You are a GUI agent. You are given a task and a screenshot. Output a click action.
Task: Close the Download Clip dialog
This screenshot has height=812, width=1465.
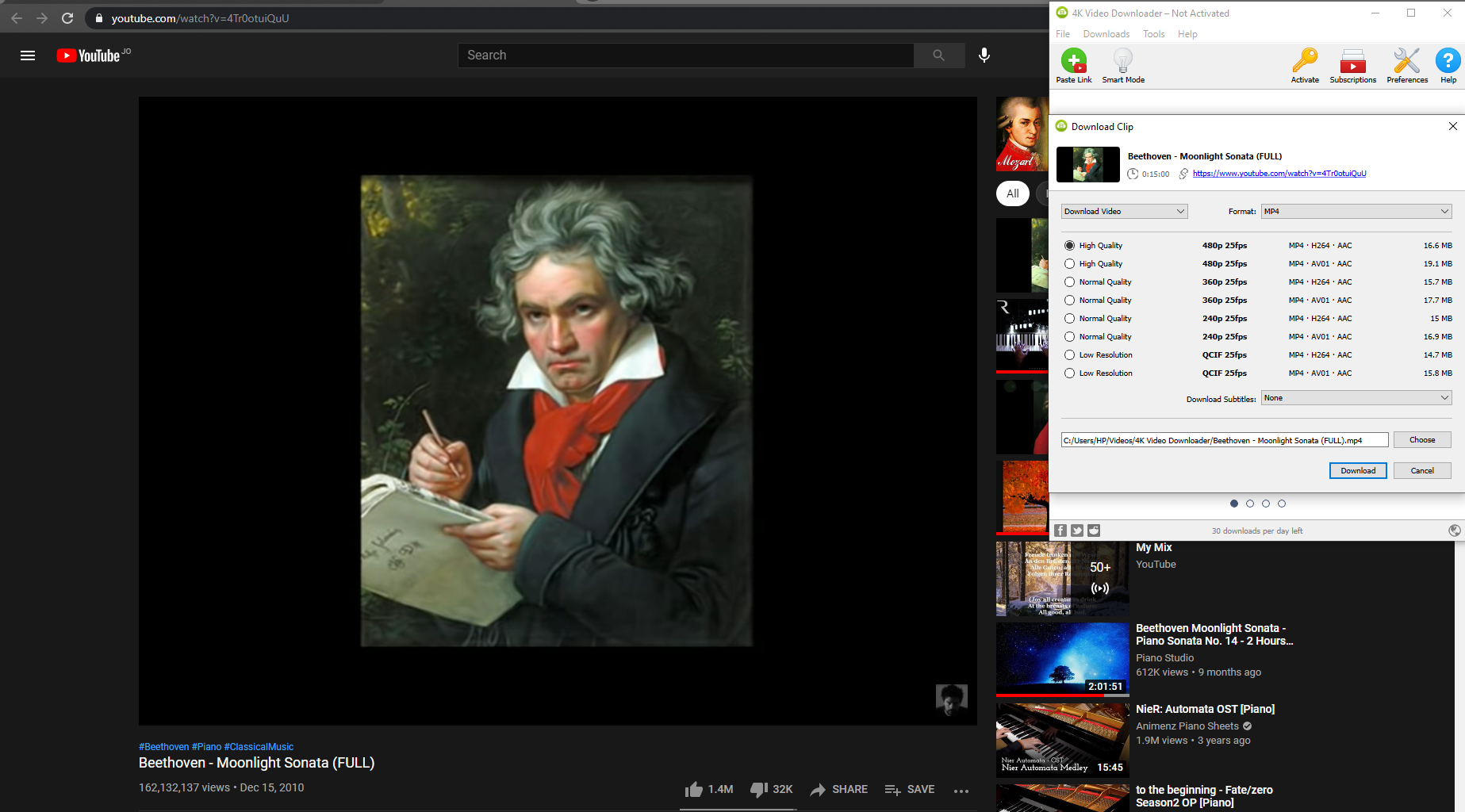(1452, 126)
